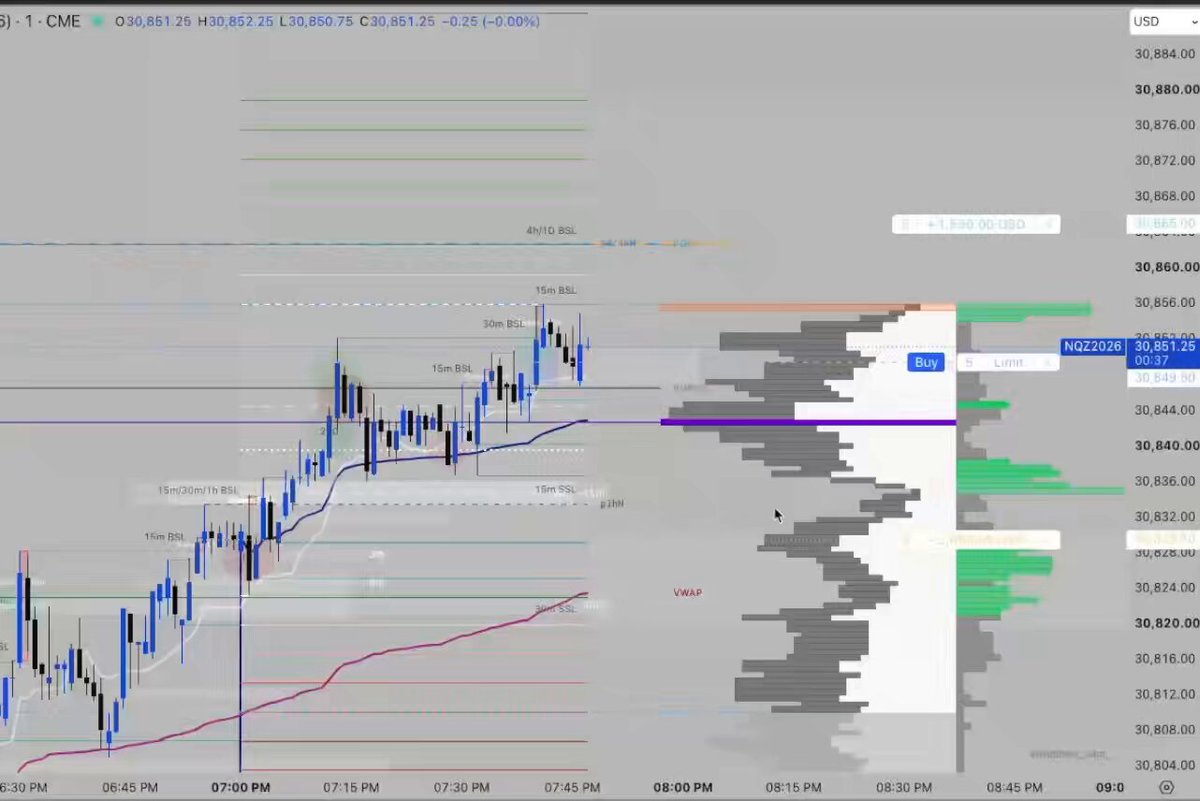The width and height of the screenshot is (1200, 801).
Task: Click the 15m SSL level label
Action: 555,489
